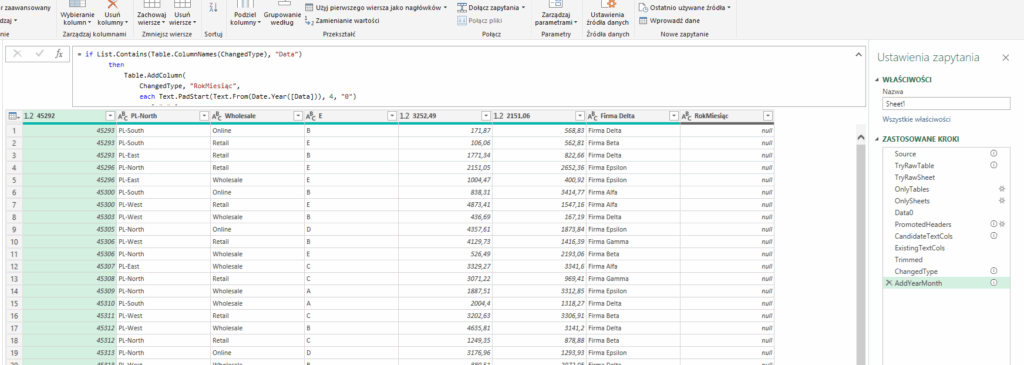1024x365 pixels.
Task: Click cell 4873,41 in row 7
Action: coord(445,204)
